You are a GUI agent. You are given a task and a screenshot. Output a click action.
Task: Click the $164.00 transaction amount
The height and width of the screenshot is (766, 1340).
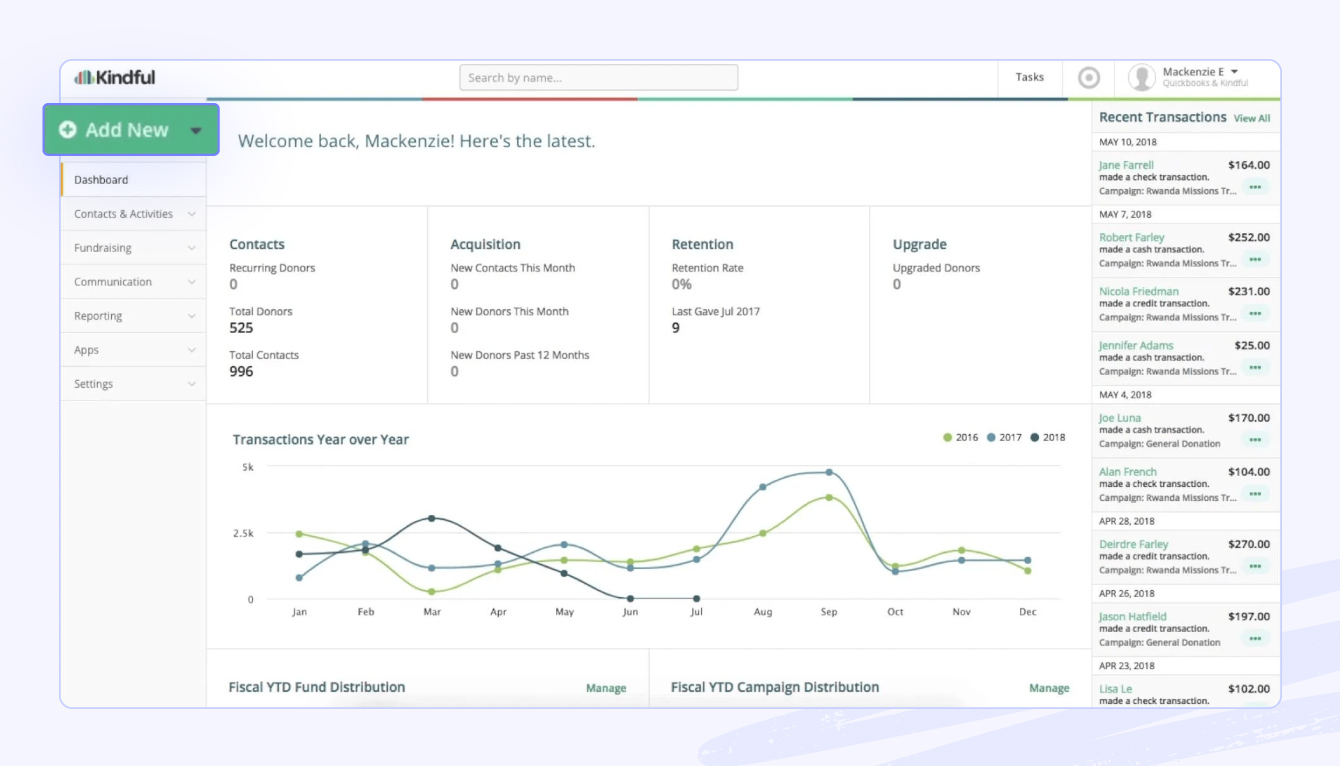tap(1249, 165)
